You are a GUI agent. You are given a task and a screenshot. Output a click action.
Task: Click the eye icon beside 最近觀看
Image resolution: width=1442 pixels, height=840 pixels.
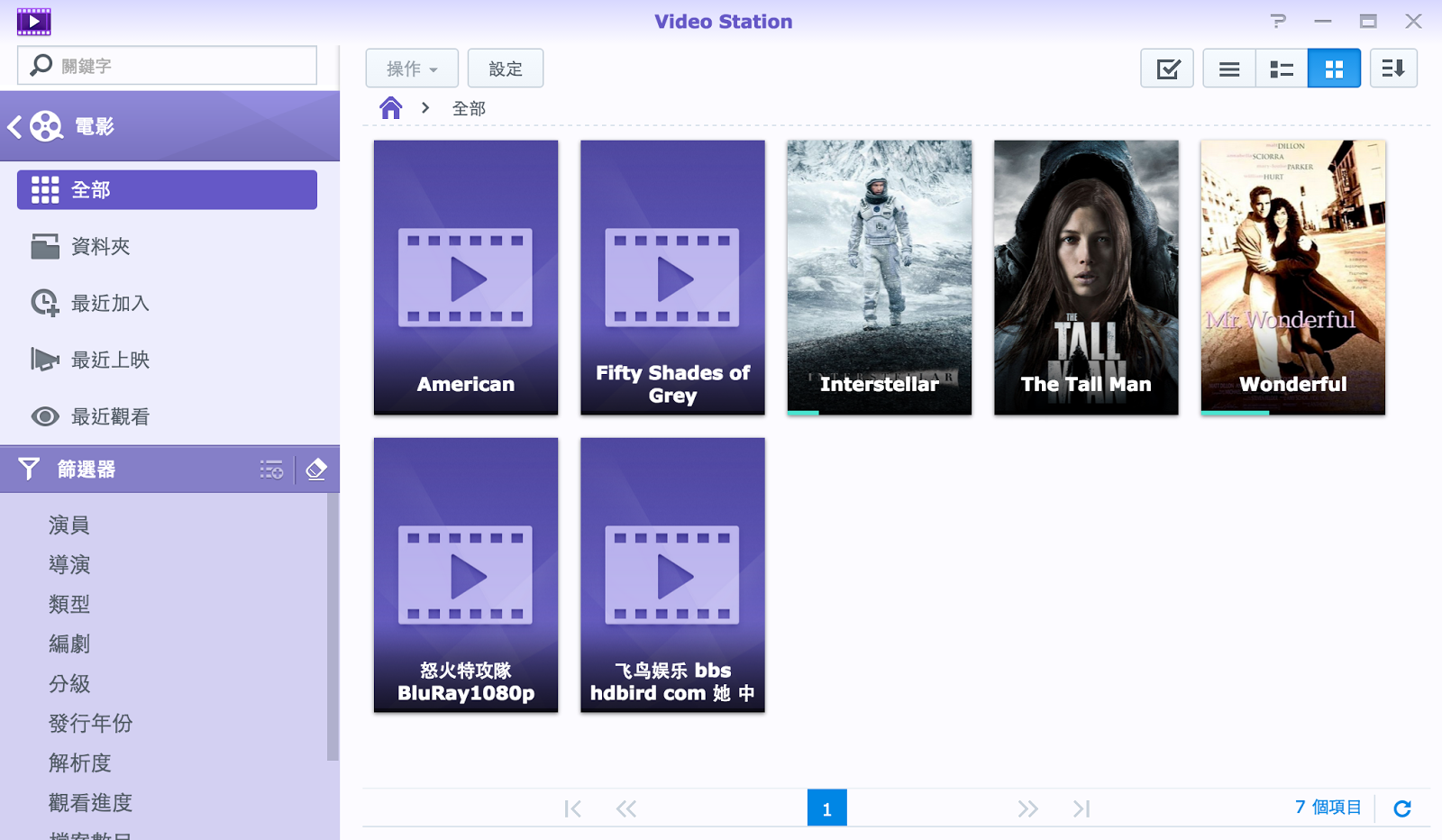(45, 416)
